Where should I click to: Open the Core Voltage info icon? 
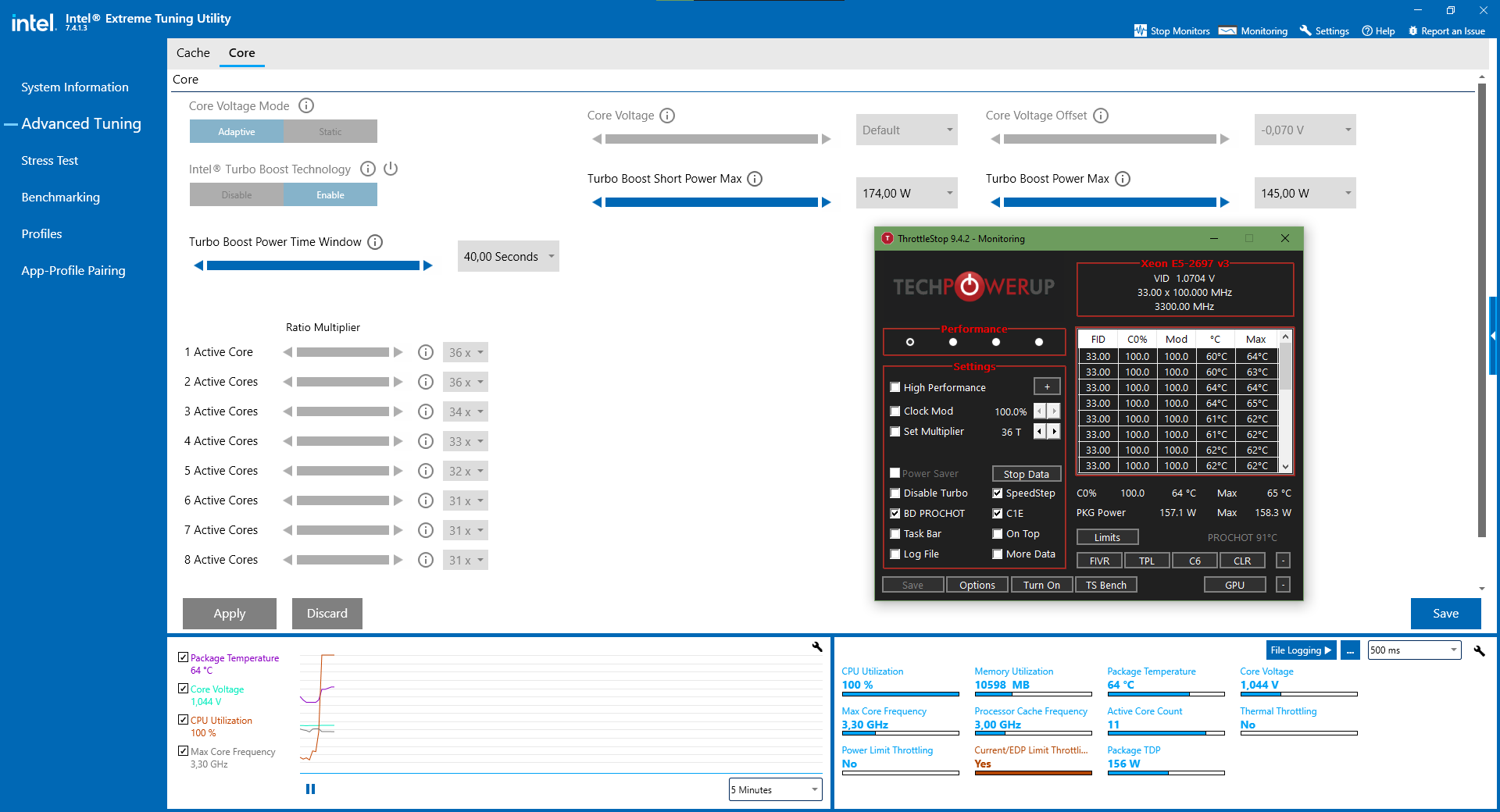click(x=667, y=116)
